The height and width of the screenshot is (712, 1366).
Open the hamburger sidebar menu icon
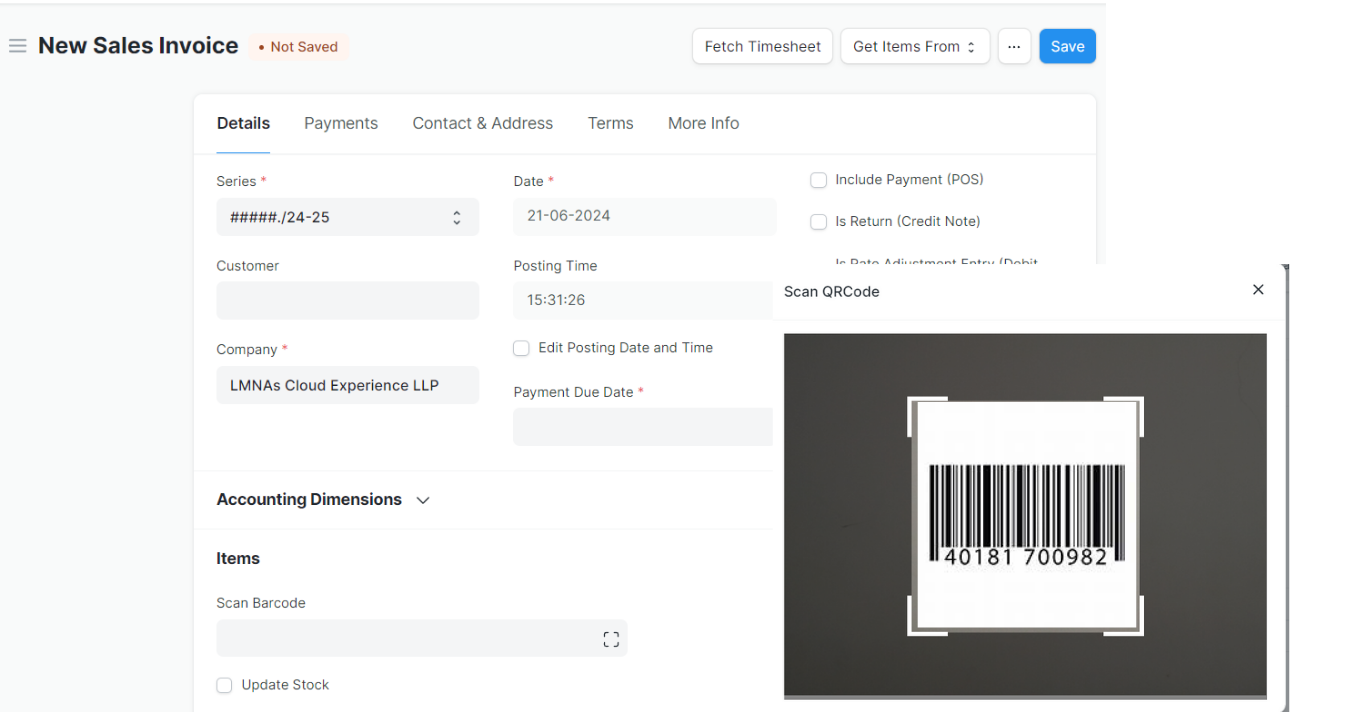point(17,46)
